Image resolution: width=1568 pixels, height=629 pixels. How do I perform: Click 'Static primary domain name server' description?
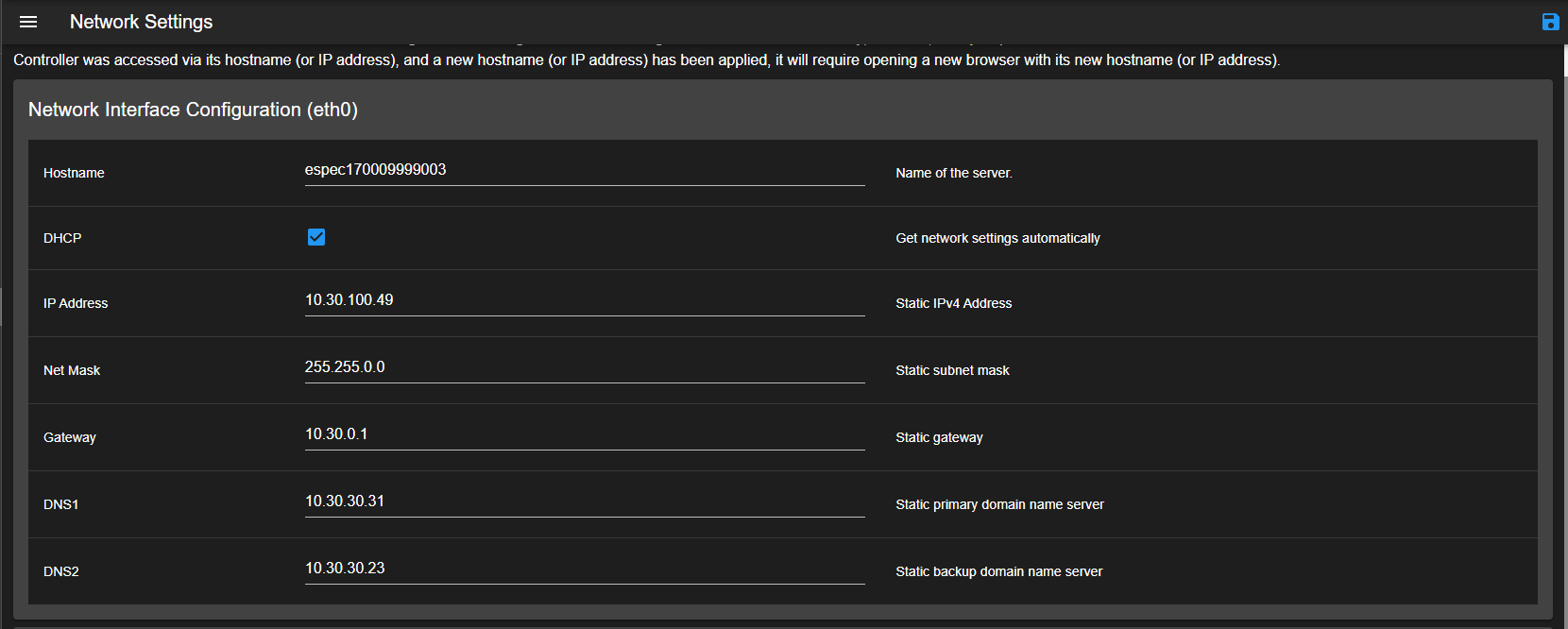pos(999,504)
